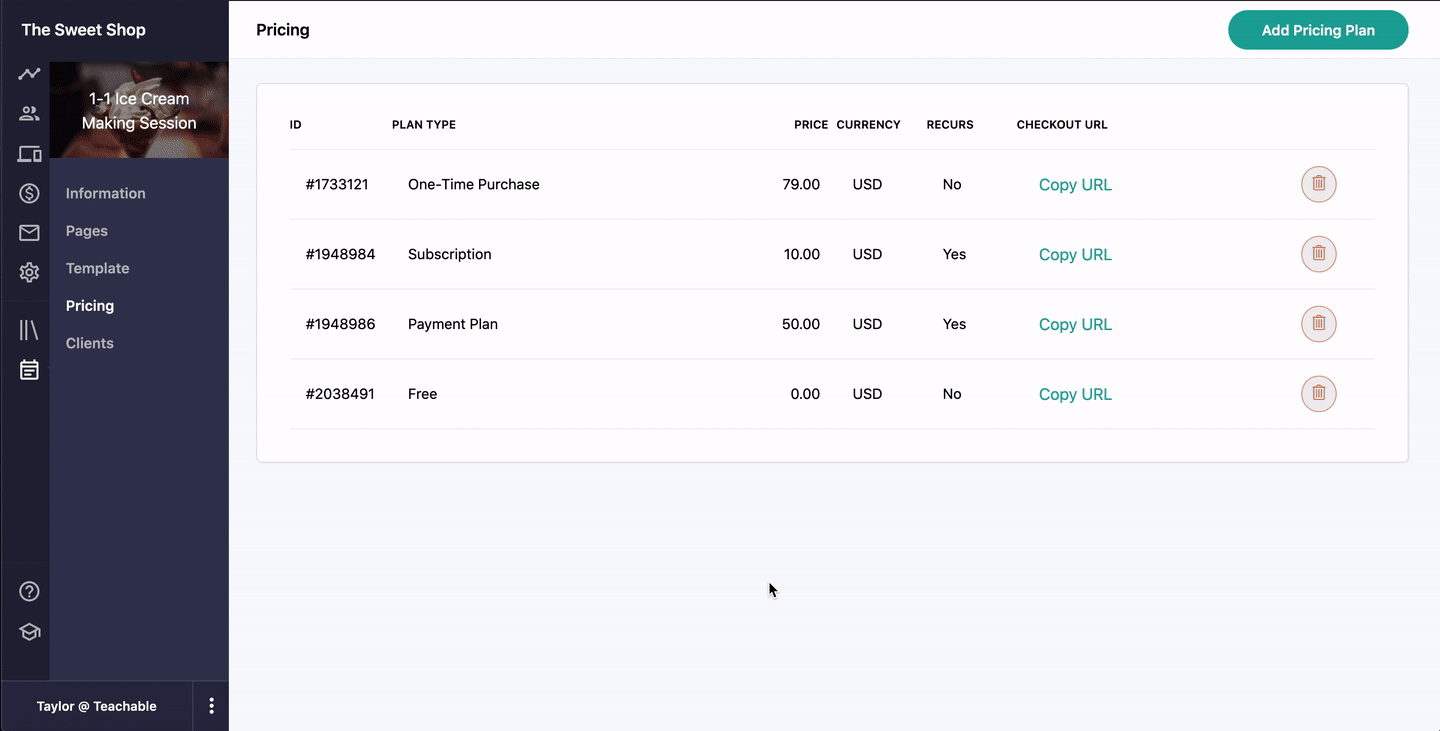Copy URL for Payment Plan

(x=1075, y=325)
